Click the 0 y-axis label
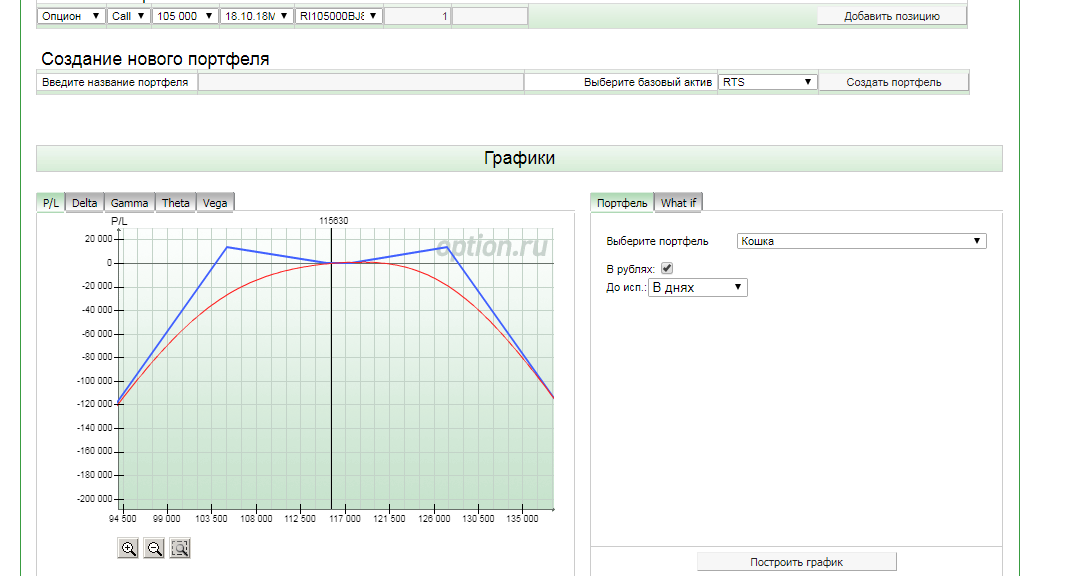 [x=109, y=262]
